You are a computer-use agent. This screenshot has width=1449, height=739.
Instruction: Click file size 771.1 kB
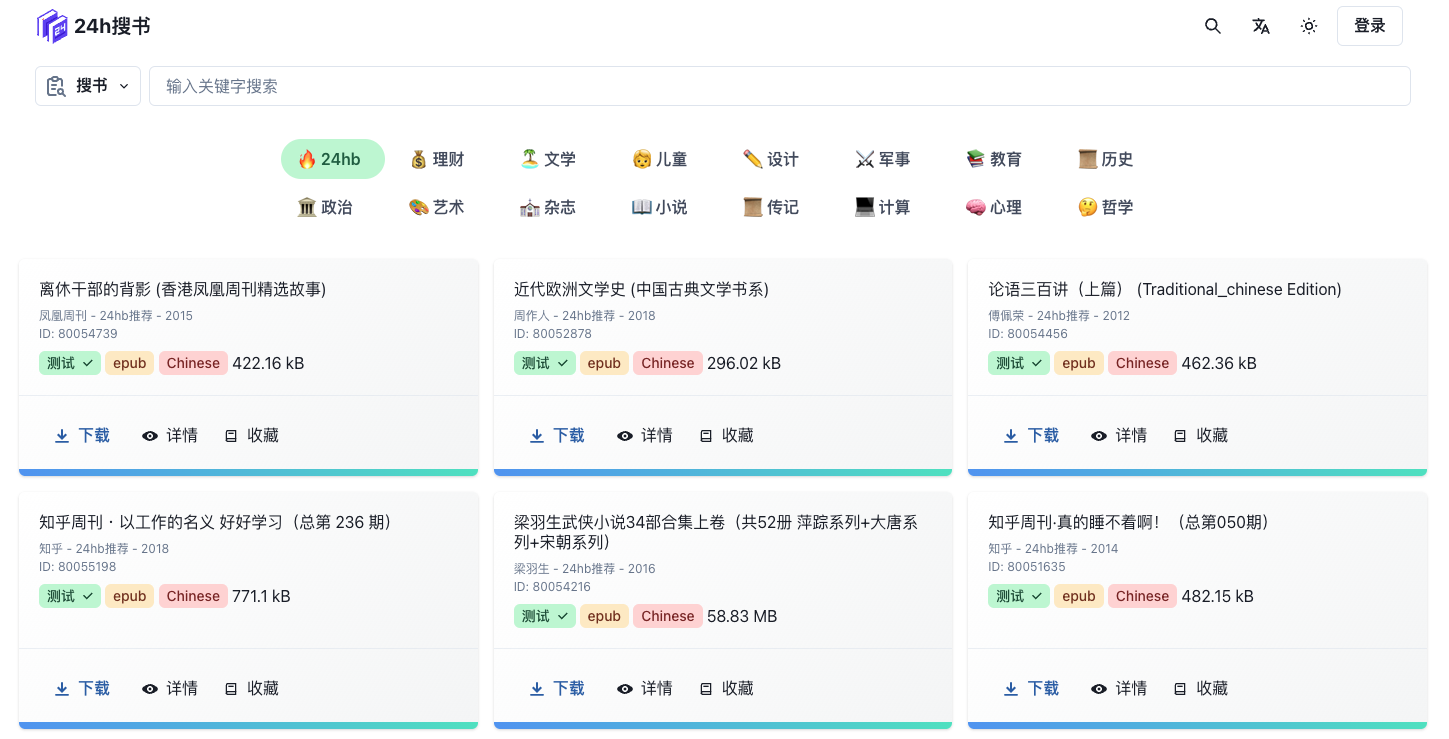click(x=261, y=596)
